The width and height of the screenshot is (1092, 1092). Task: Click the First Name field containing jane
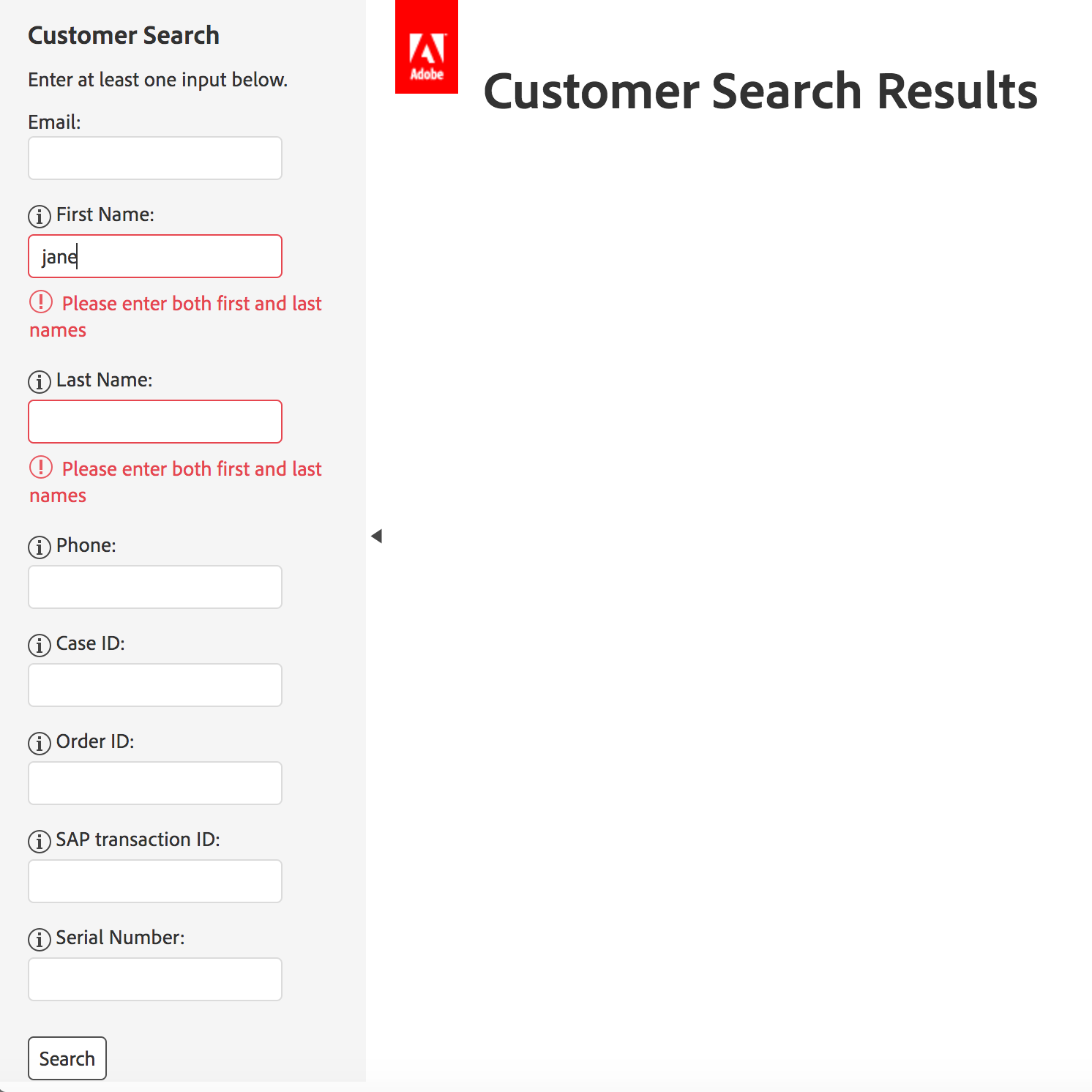155,256
